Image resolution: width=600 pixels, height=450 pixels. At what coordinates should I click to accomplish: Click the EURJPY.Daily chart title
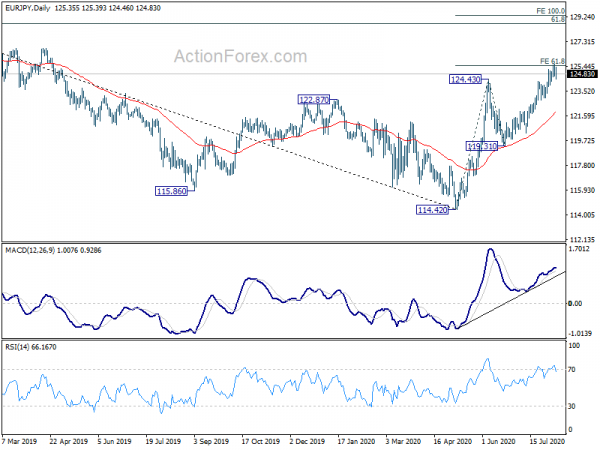pyautogui.click(x=28, y=8)
